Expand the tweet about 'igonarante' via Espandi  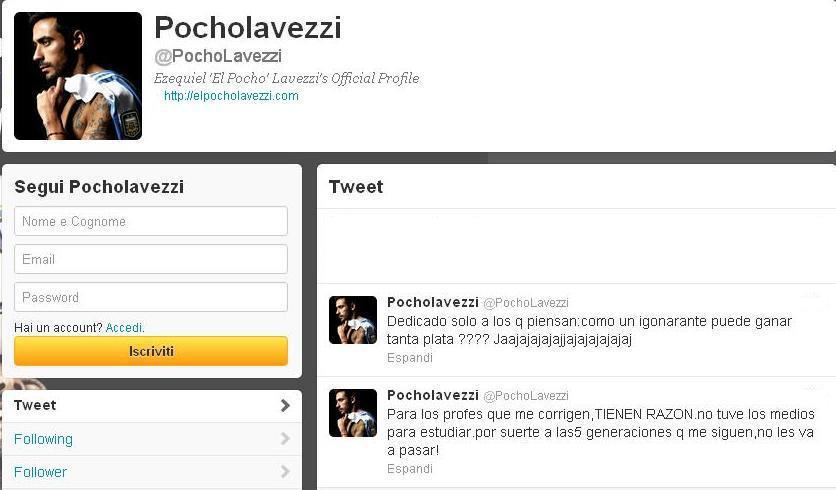pos(409,358)
